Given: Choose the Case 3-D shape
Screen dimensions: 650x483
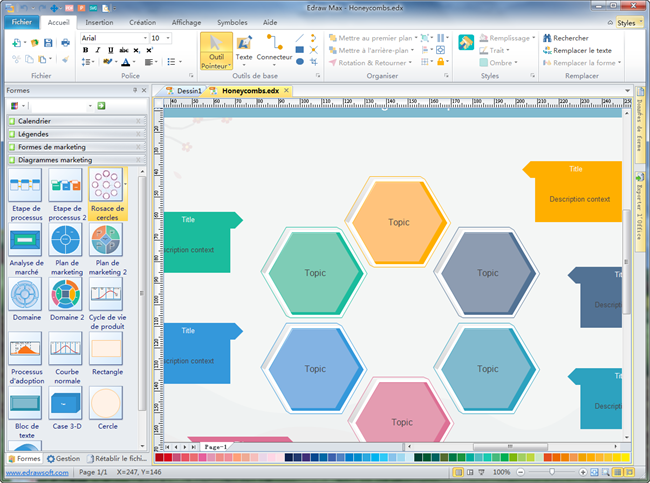Looking at the screenshot, I should [x=66, y=408].
